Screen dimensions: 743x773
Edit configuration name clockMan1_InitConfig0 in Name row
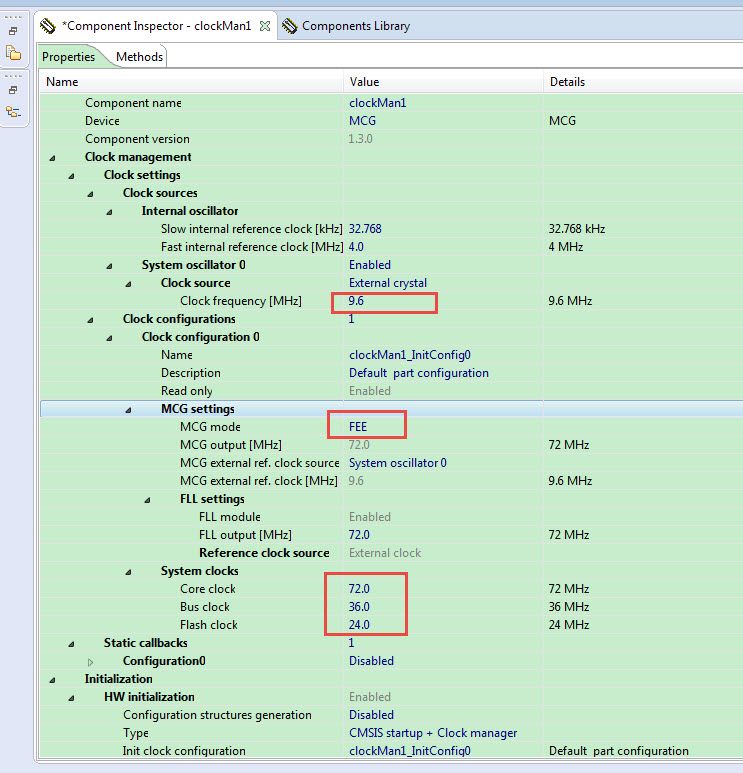click(x=410, y=355)
